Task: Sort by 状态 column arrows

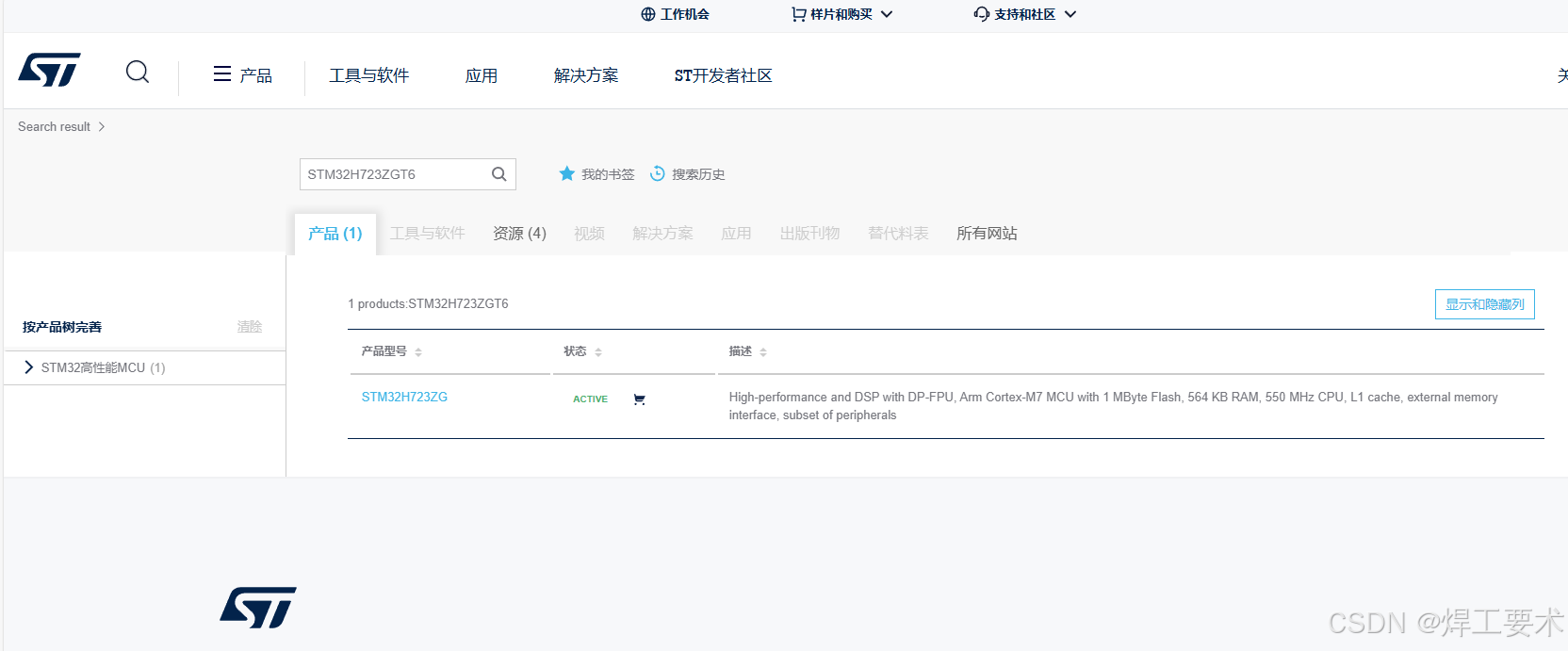Action: 598,351
